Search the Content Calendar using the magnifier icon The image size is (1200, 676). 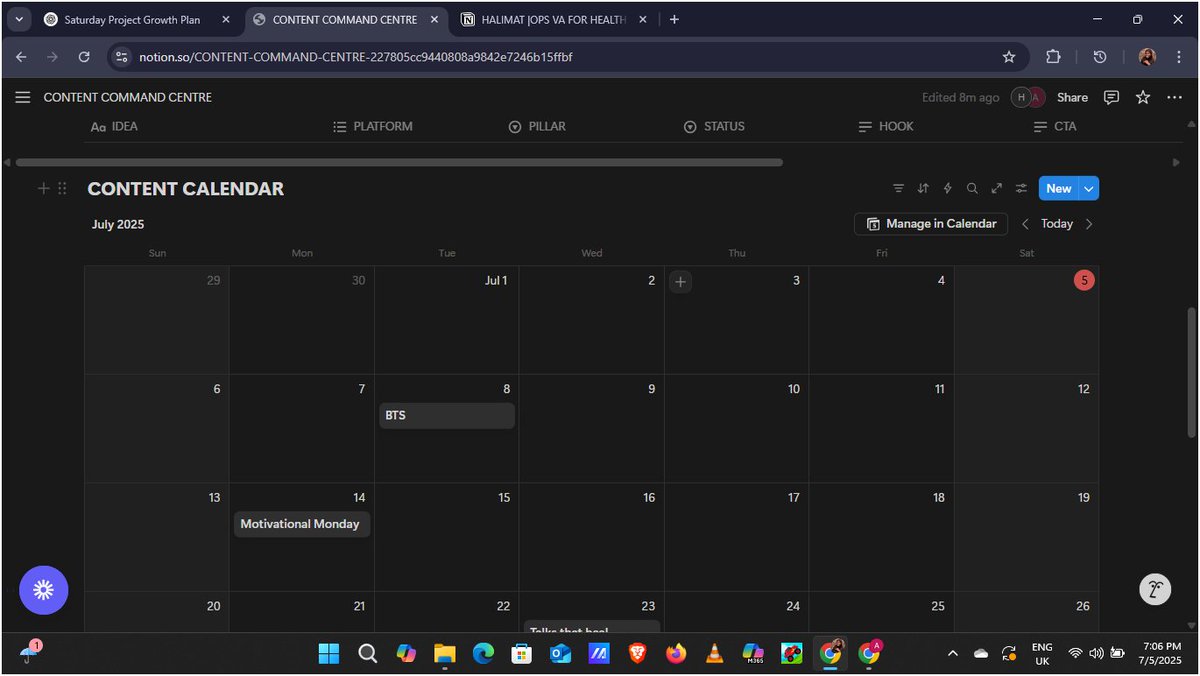pyautogui.click(x=971, y=188)
